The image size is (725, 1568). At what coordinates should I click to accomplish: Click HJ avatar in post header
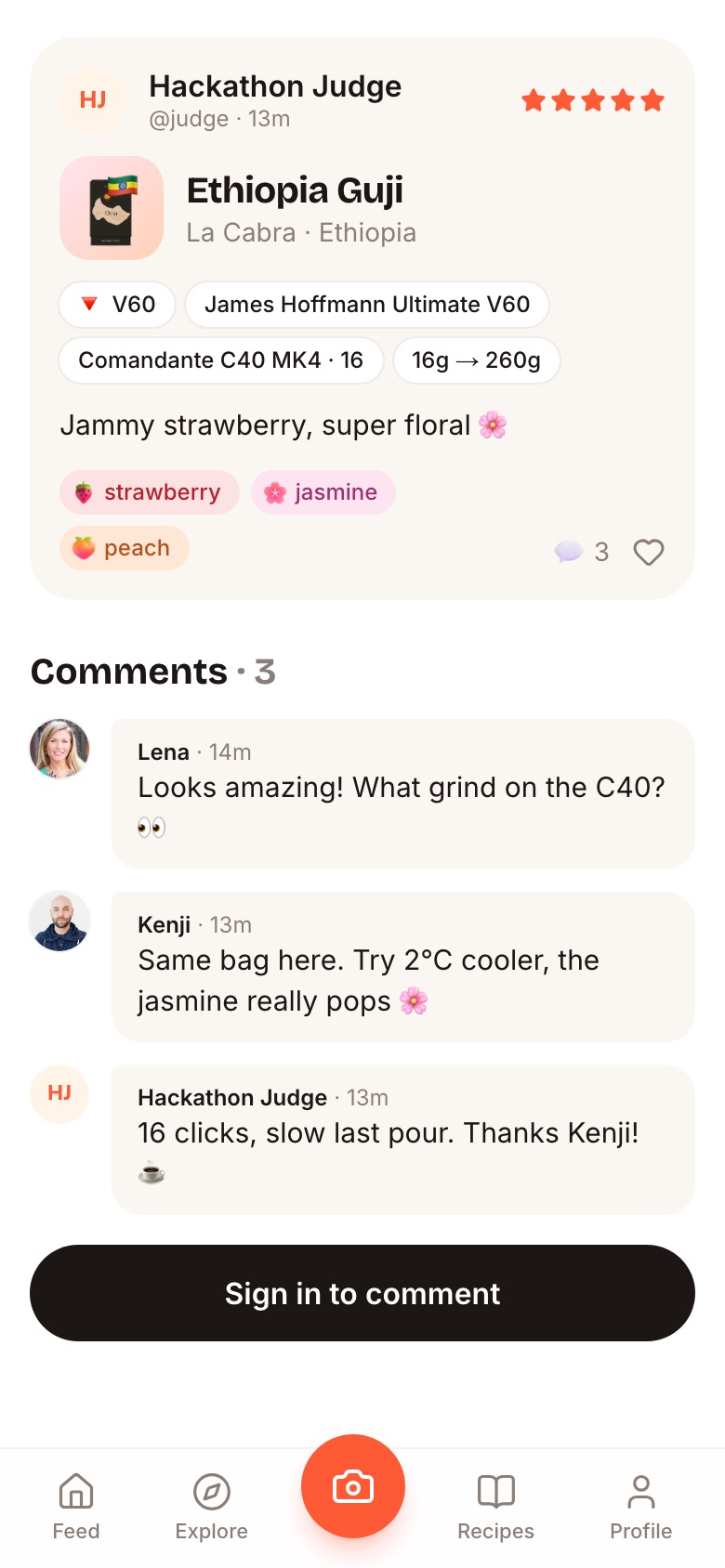(x=92, y=100)
